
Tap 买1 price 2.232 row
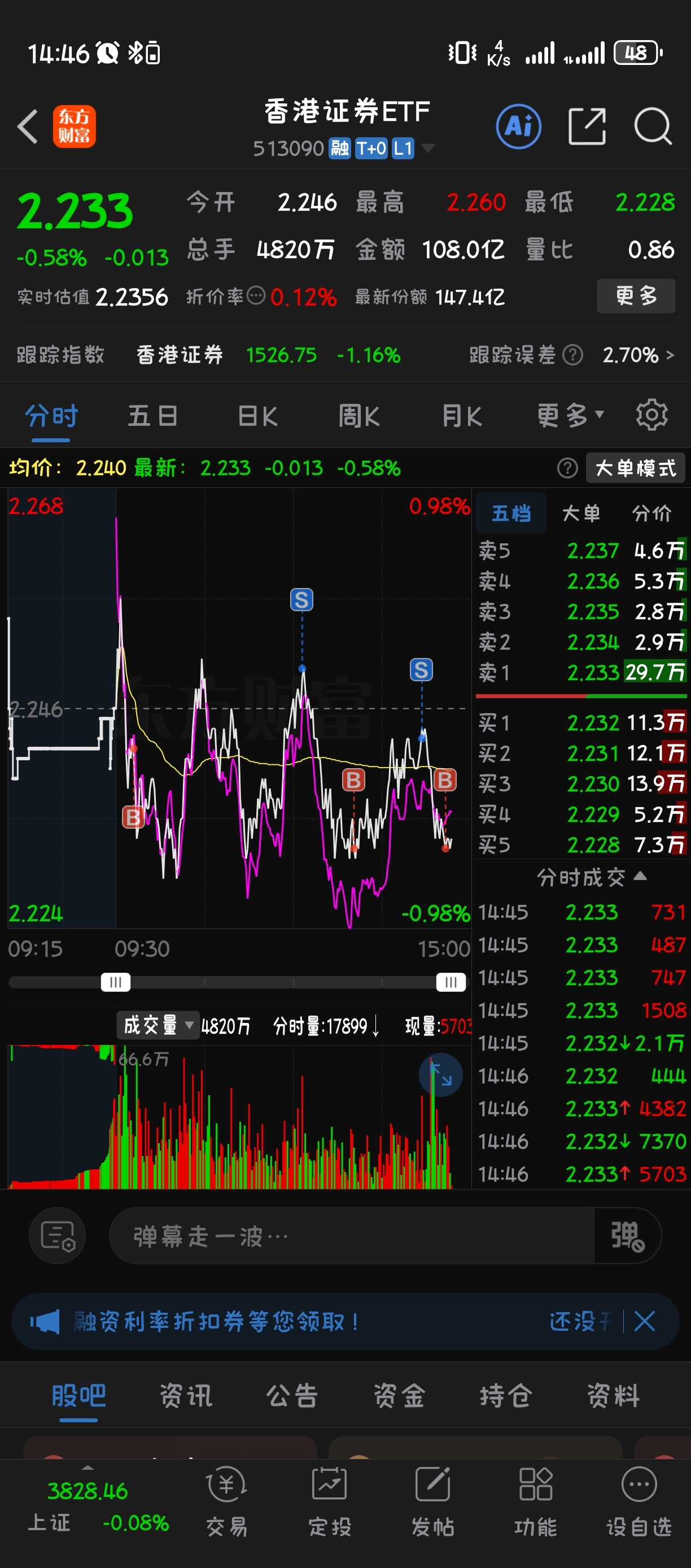click(582, 722)
